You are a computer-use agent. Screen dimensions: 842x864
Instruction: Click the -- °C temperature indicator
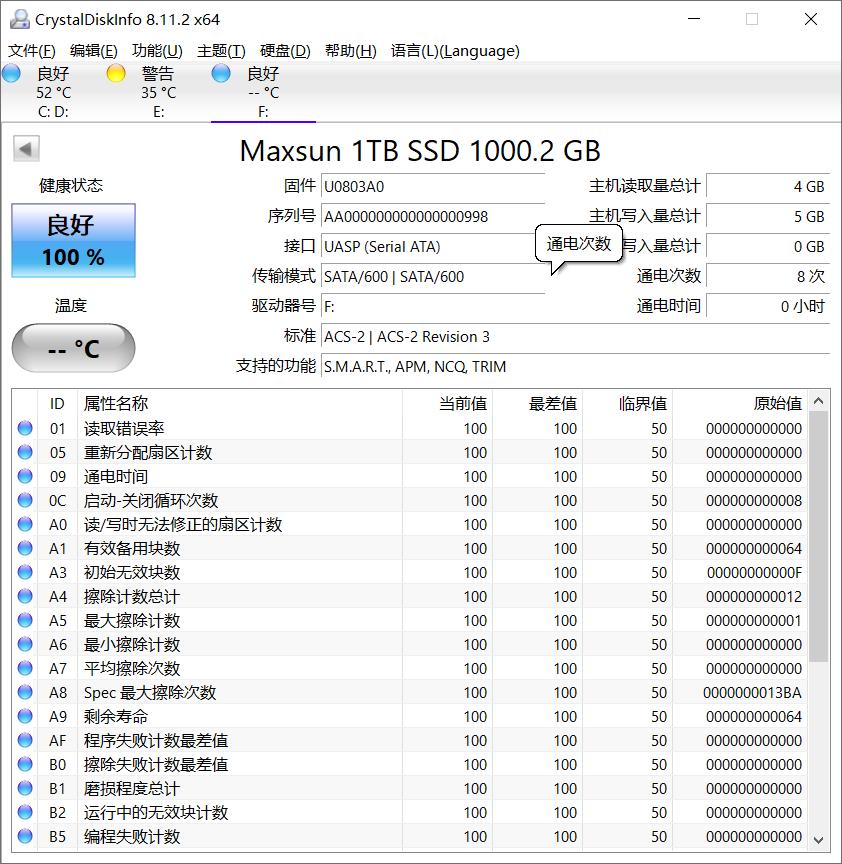click(x=72, y=347)
